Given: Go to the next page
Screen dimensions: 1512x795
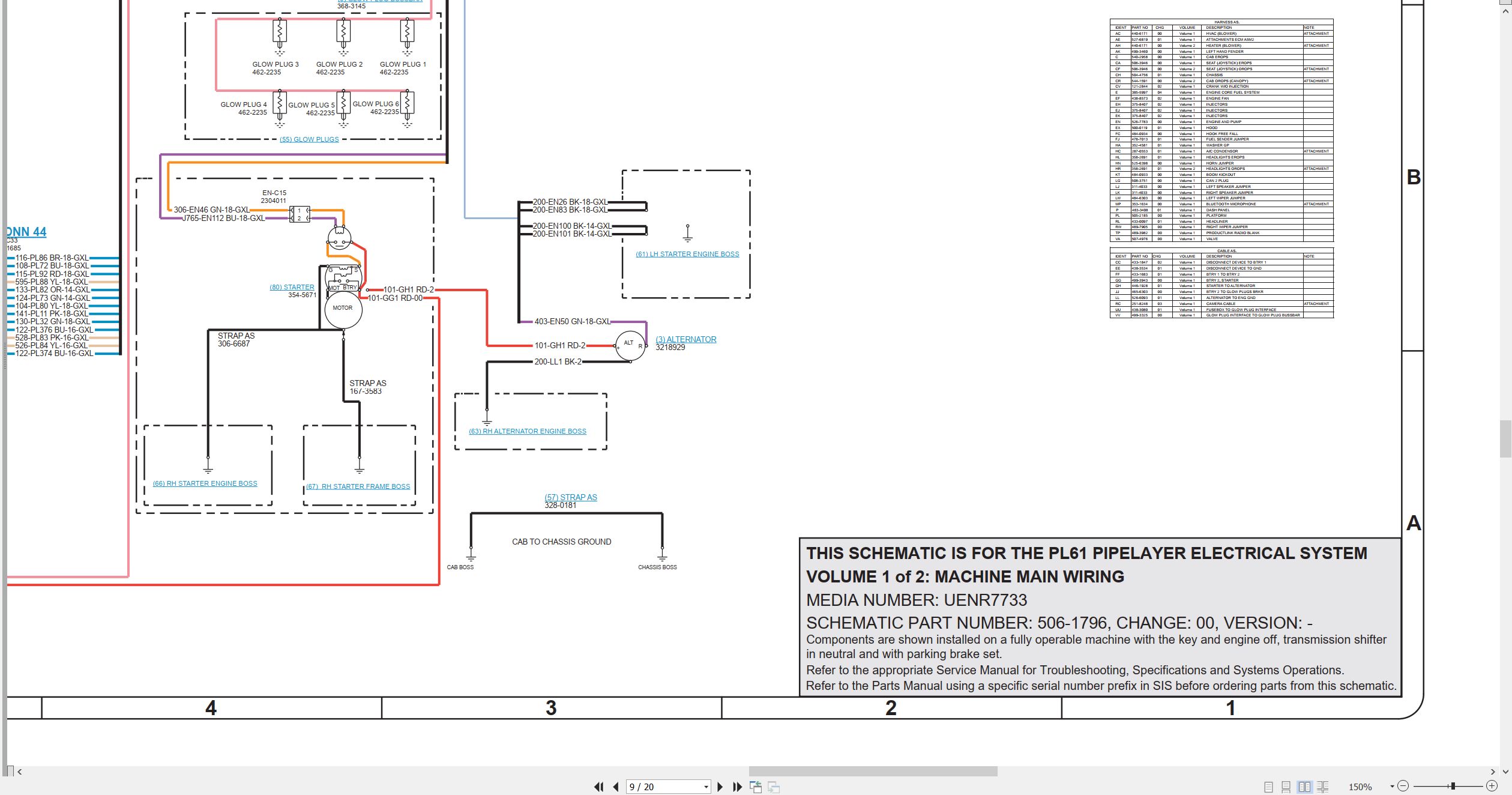Looking at the screenshot, I should tap(720, 787).
